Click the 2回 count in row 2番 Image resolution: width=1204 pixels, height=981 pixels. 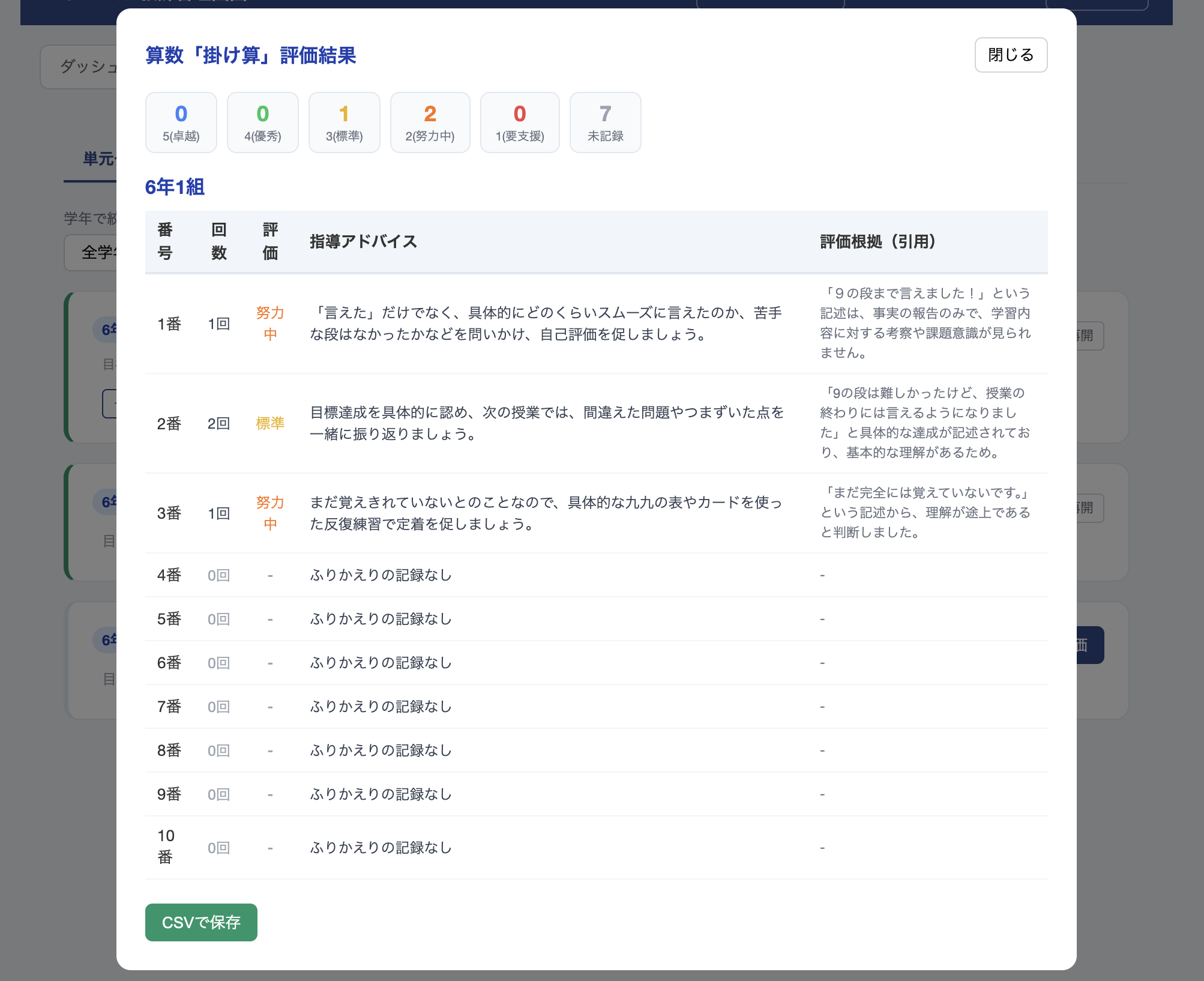[x=218, y=423]
